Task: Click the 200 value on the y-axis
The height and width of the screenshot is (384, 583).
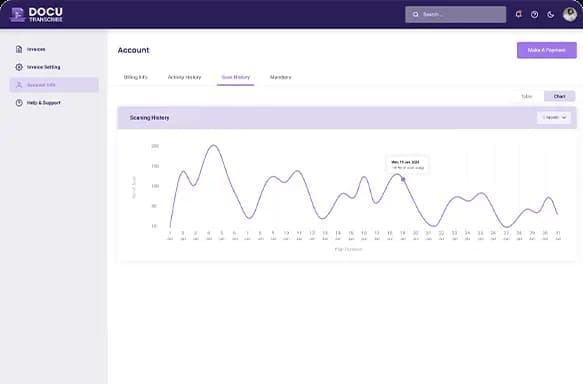Action: 155,146
